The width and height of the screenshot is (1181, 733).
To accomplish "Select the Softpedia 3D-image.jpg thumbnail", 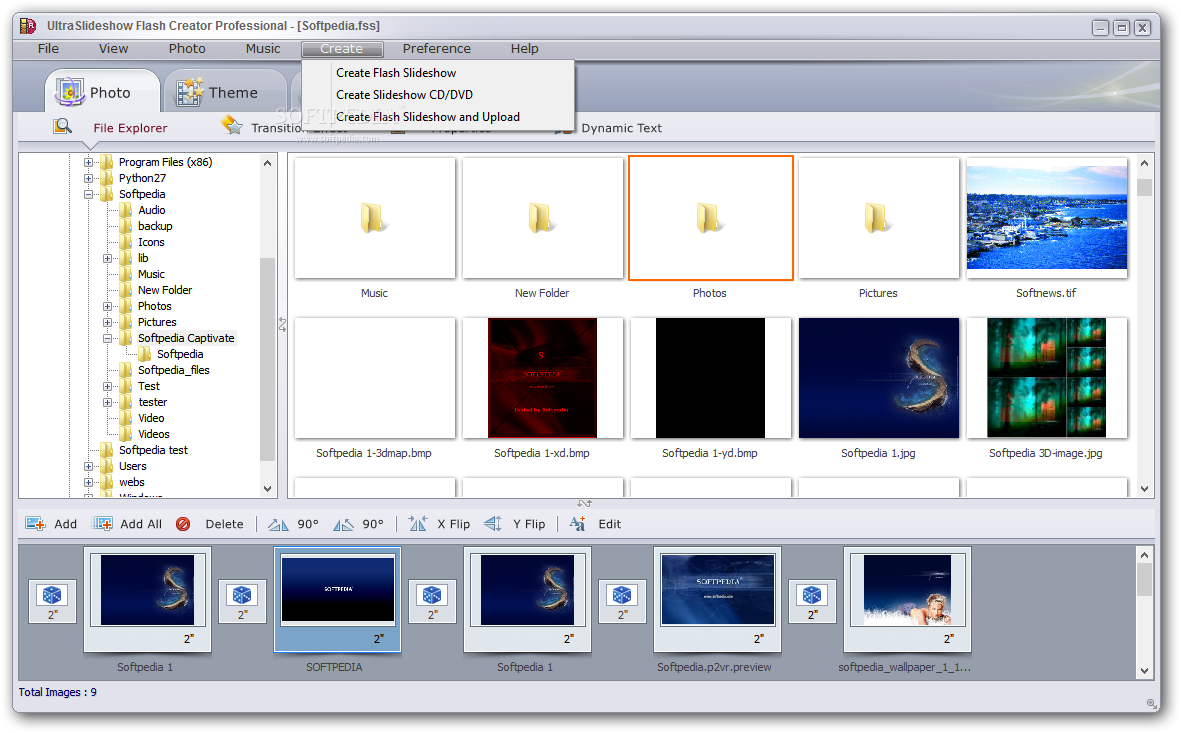I will (x=1046, y=378).
